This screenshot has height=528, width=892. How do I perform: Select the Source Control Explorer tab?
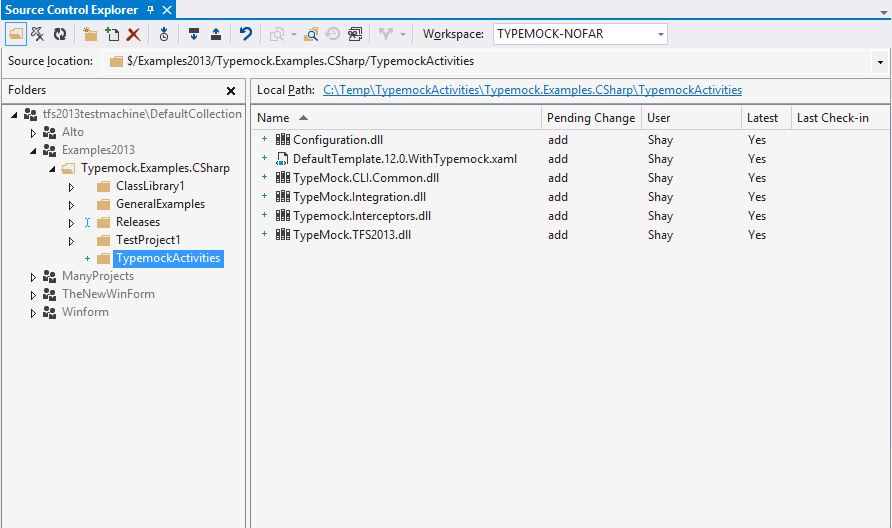pyautogui.click(x=72, y=9)
